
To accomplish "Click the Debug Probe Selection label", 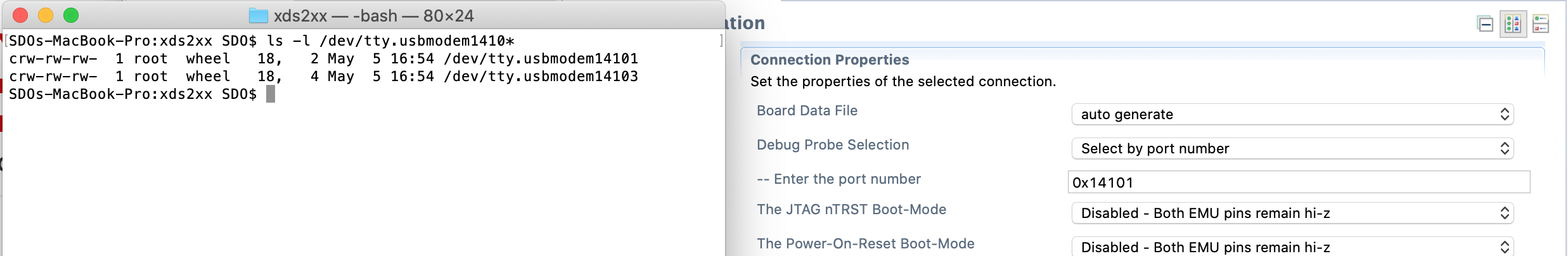I will [x=833, y=145].
